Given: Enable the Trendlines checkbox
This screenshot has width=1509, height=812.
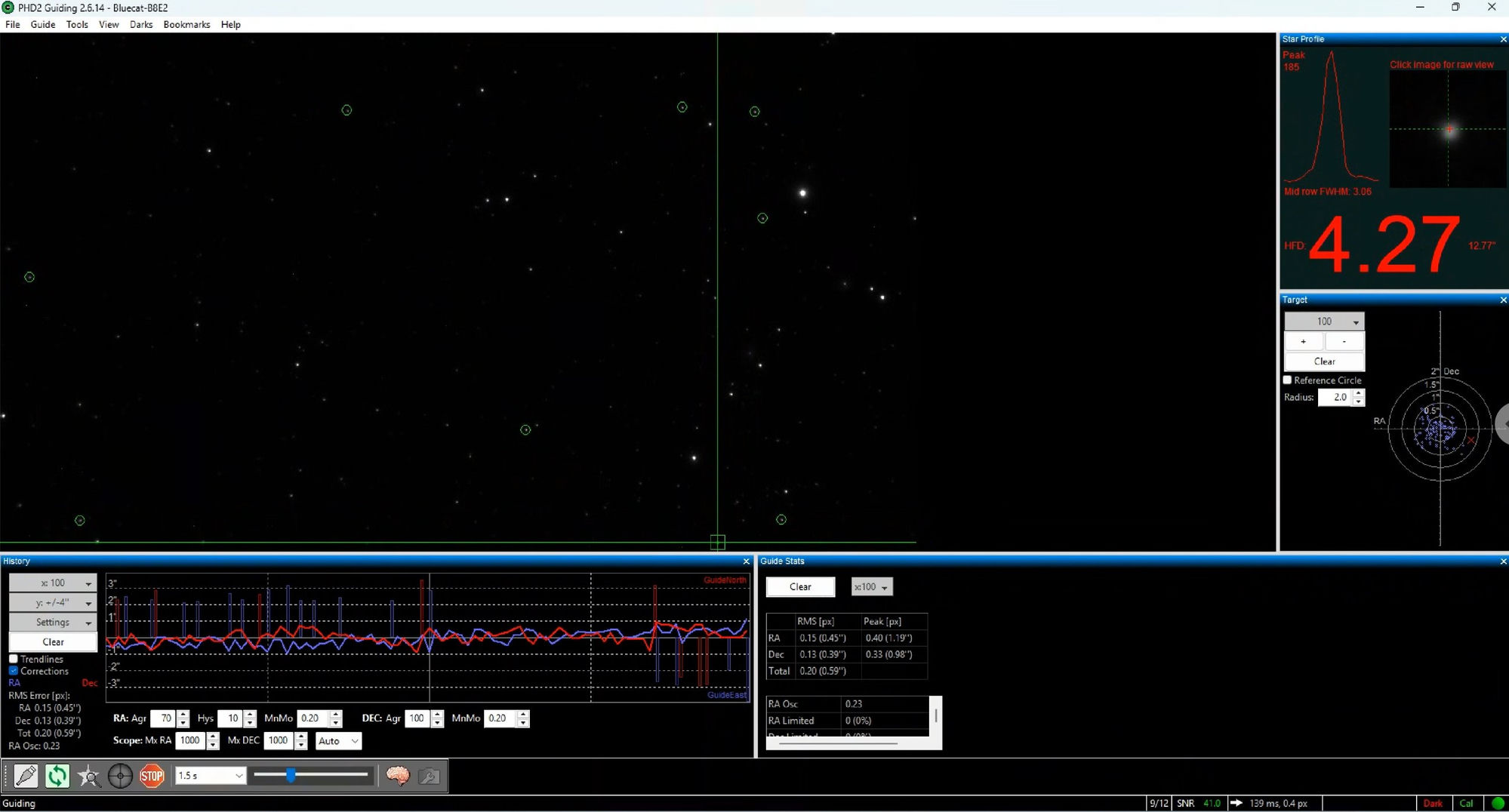Looking at the screenshot, I should pos(14,660).
